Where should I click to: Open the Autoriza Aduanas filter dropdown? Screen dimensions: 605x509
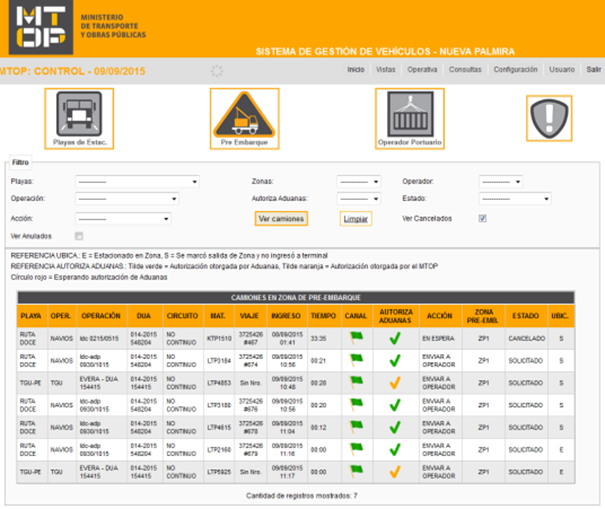coord(358,199)
